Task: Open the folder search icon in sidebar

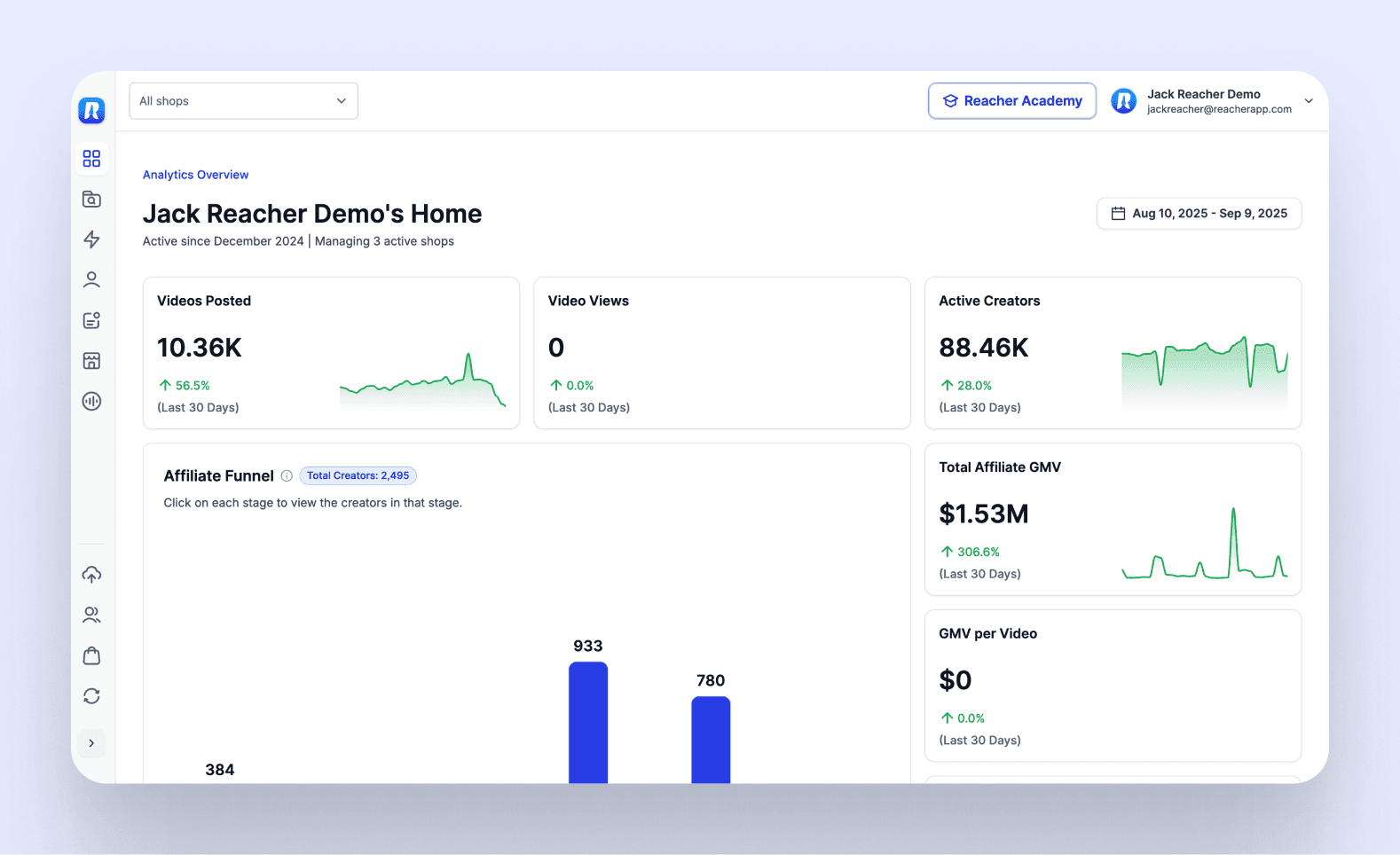Action: [x=91, y=200]
